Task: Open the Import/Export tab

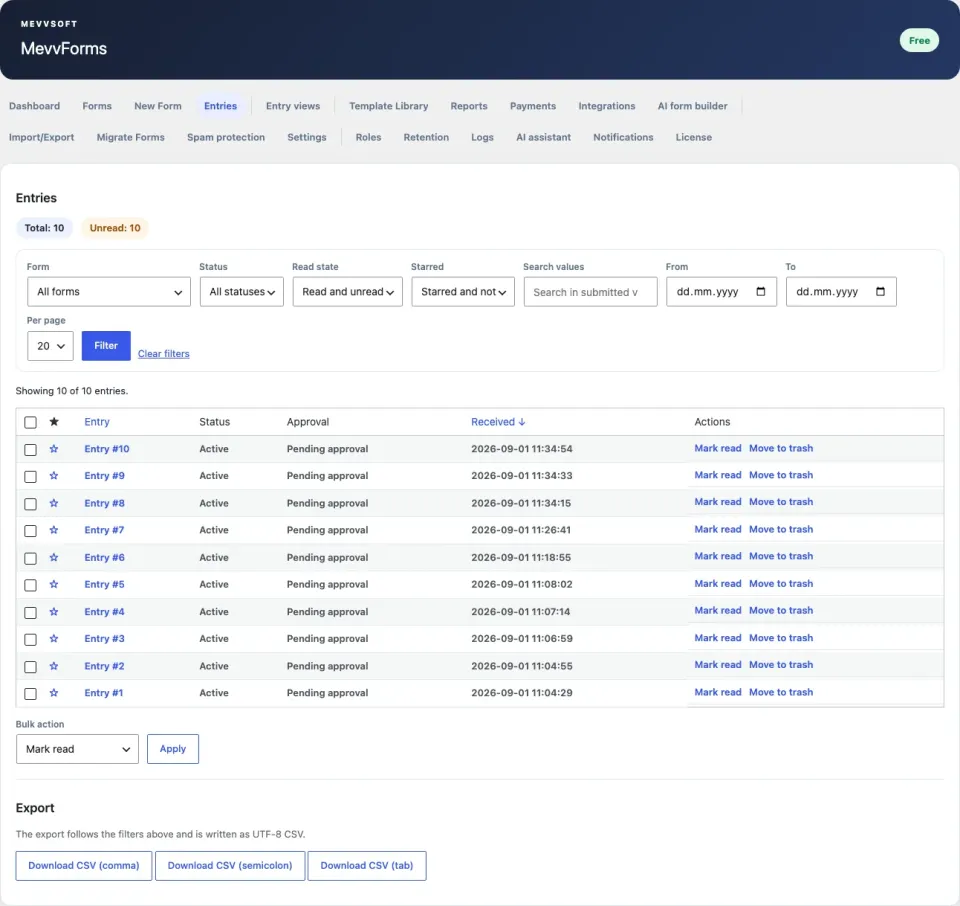Action: (x=41, y=137)
